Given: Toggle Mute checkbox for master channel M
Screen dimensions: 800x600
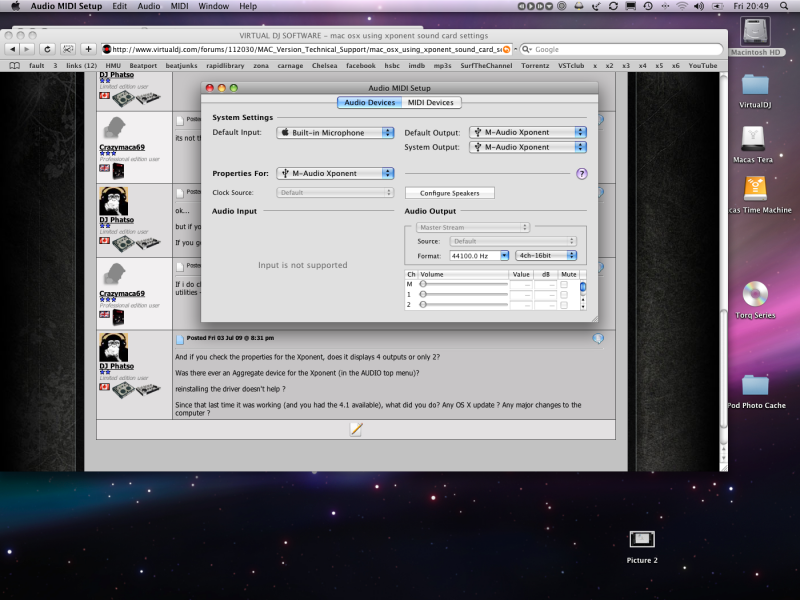Looking at the screenshot, I should (x=564, y=284).
